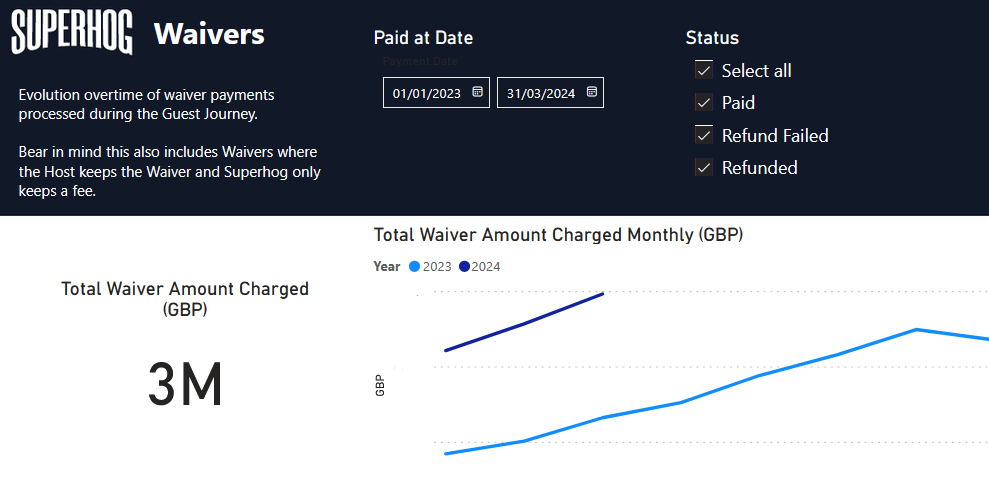This screenshot has height=482, width=989.
Task: Click the 2023 legend color dot
Action: pos(414,267)
